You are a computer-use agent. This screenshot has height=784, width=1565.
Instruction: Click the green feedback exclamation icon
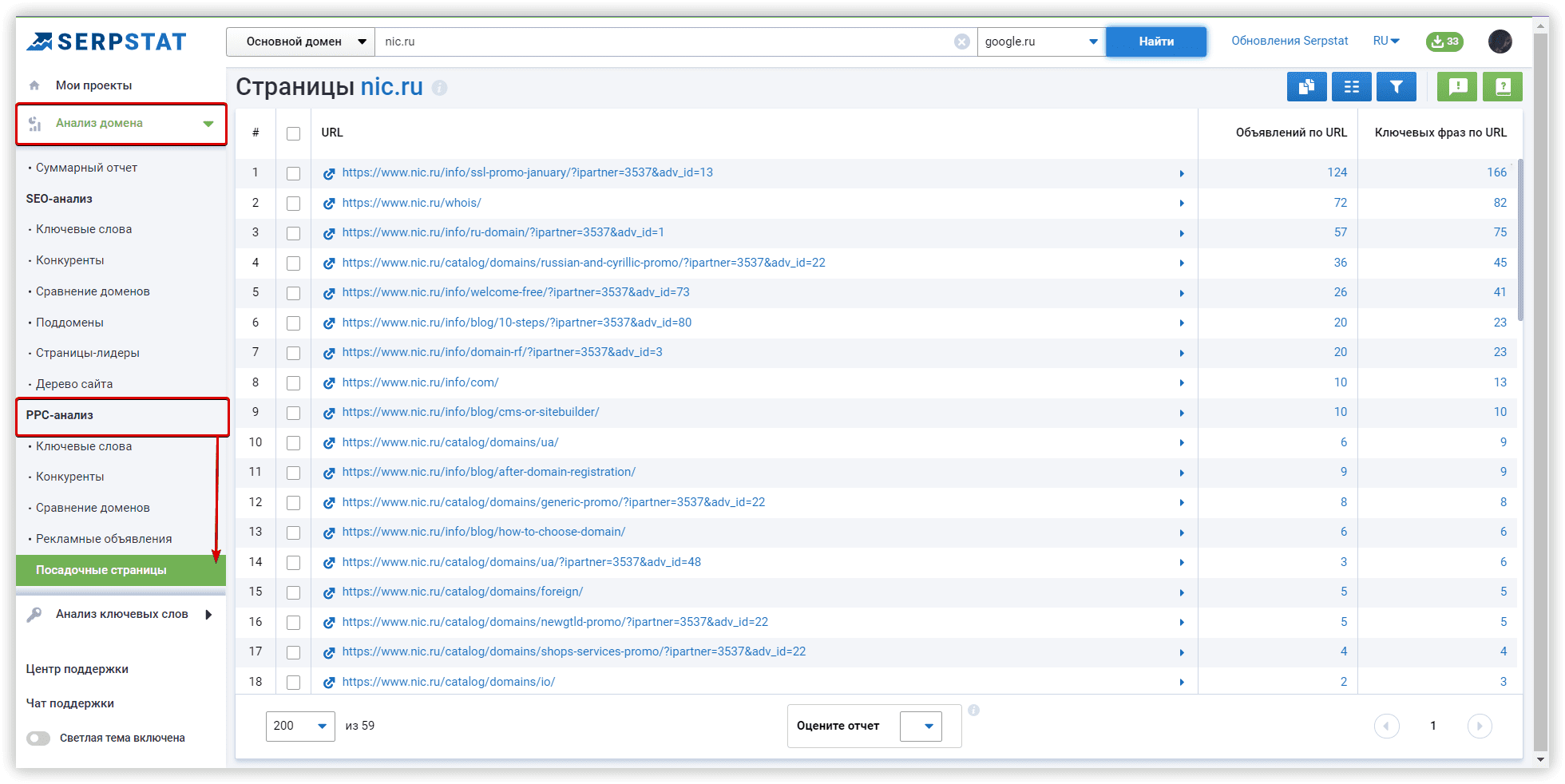pos(1457,86)
